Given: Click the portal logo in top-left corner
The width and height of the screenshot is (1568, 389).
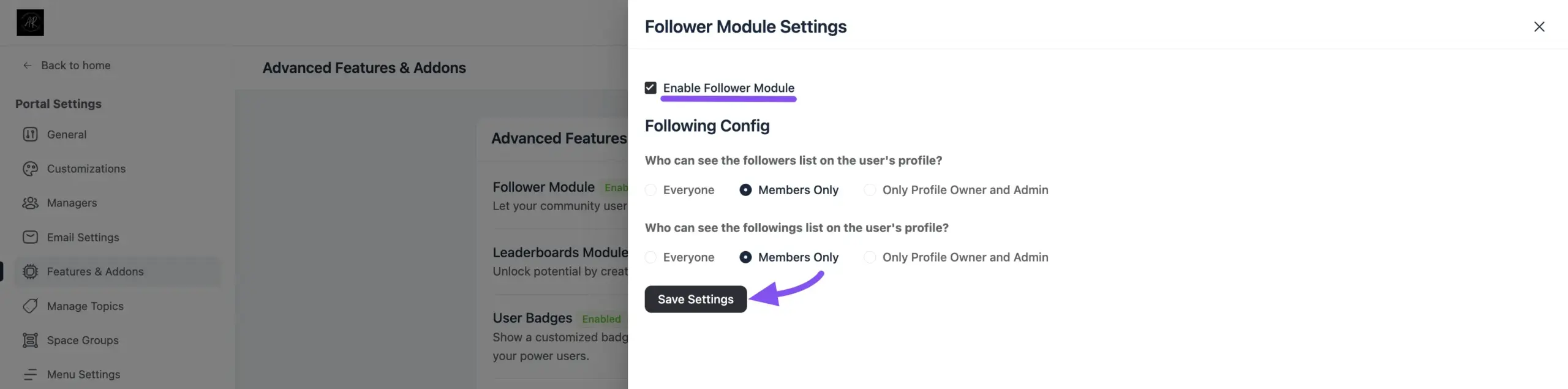Looking at the screenshot, I should coord(30,23).
